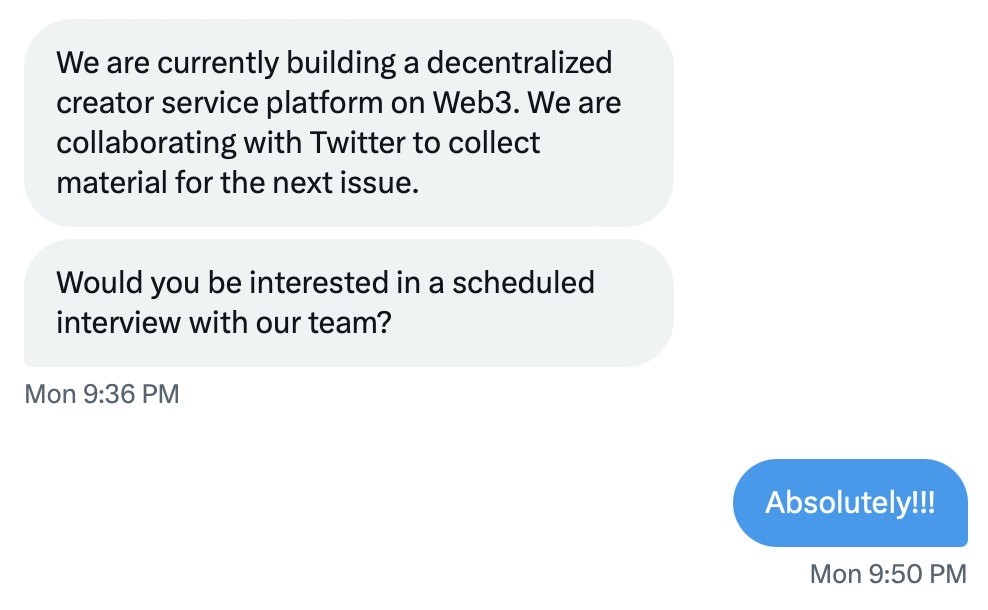The width and height of the screenshot is (988, 610).
Task: Click the message about building a decentralized platform
Action: pos(348,123)
